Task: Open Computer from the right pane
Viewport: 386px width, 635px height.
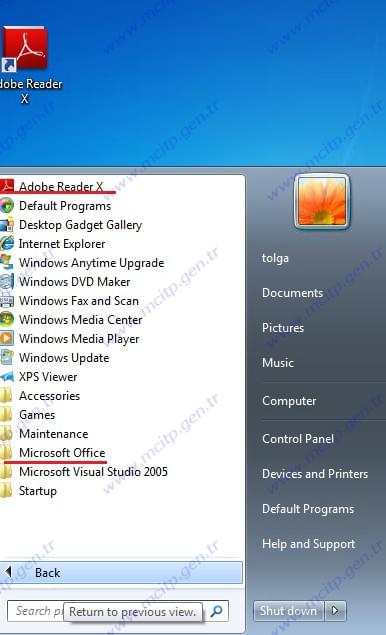Action: (289, 401)
